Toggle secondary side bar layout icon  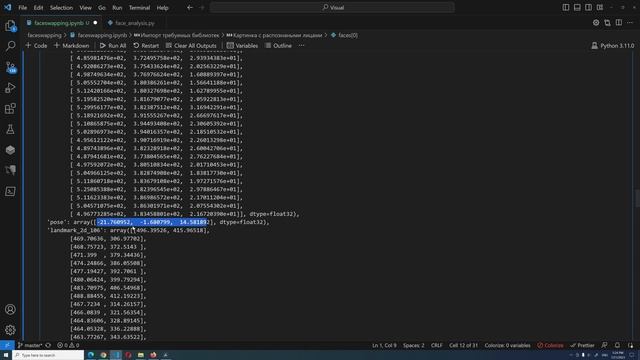(x=589, y=7)
